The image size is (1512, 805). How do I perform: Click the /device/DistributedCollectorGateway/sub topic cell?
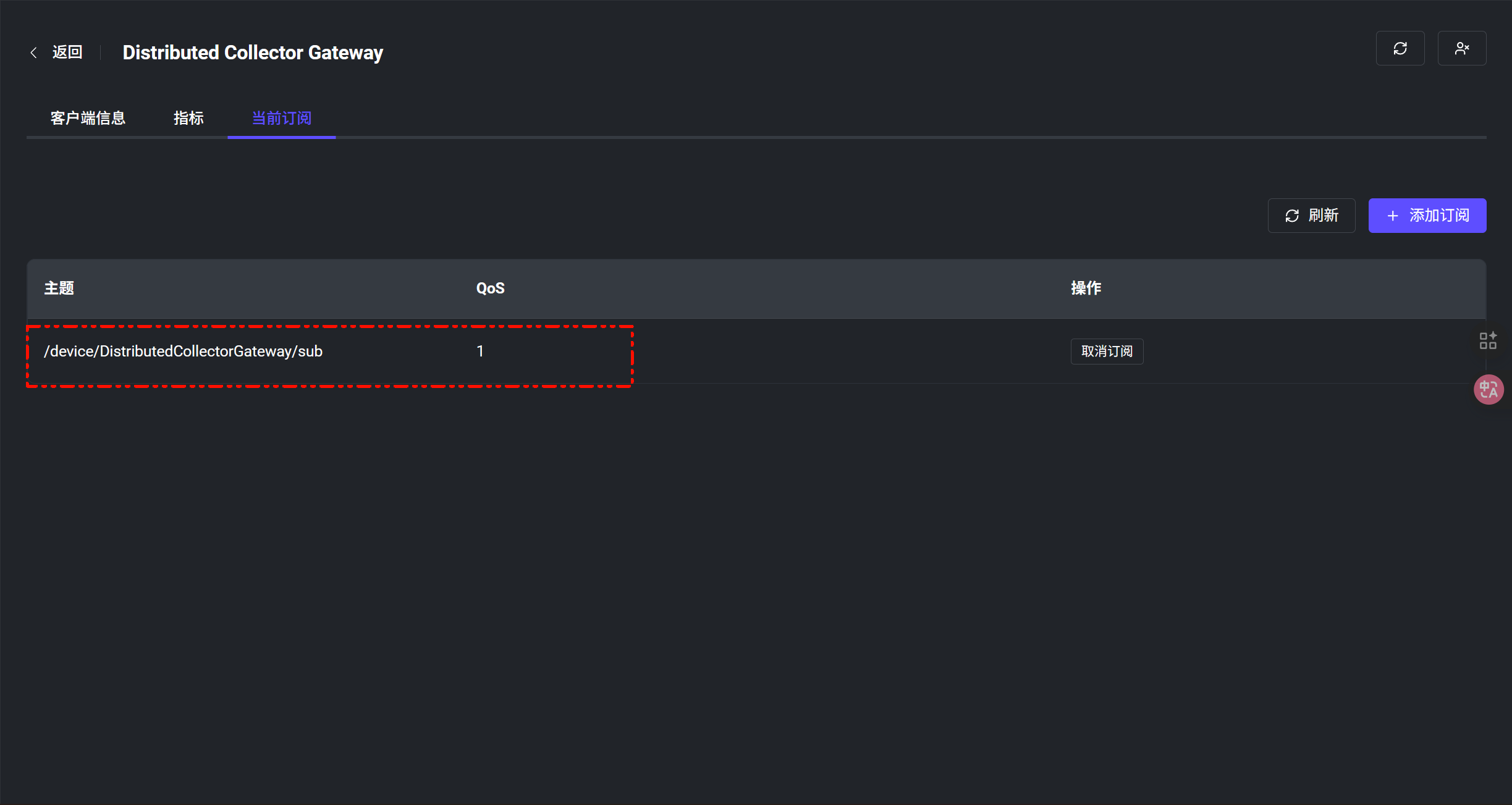click(x=183, y=352)
